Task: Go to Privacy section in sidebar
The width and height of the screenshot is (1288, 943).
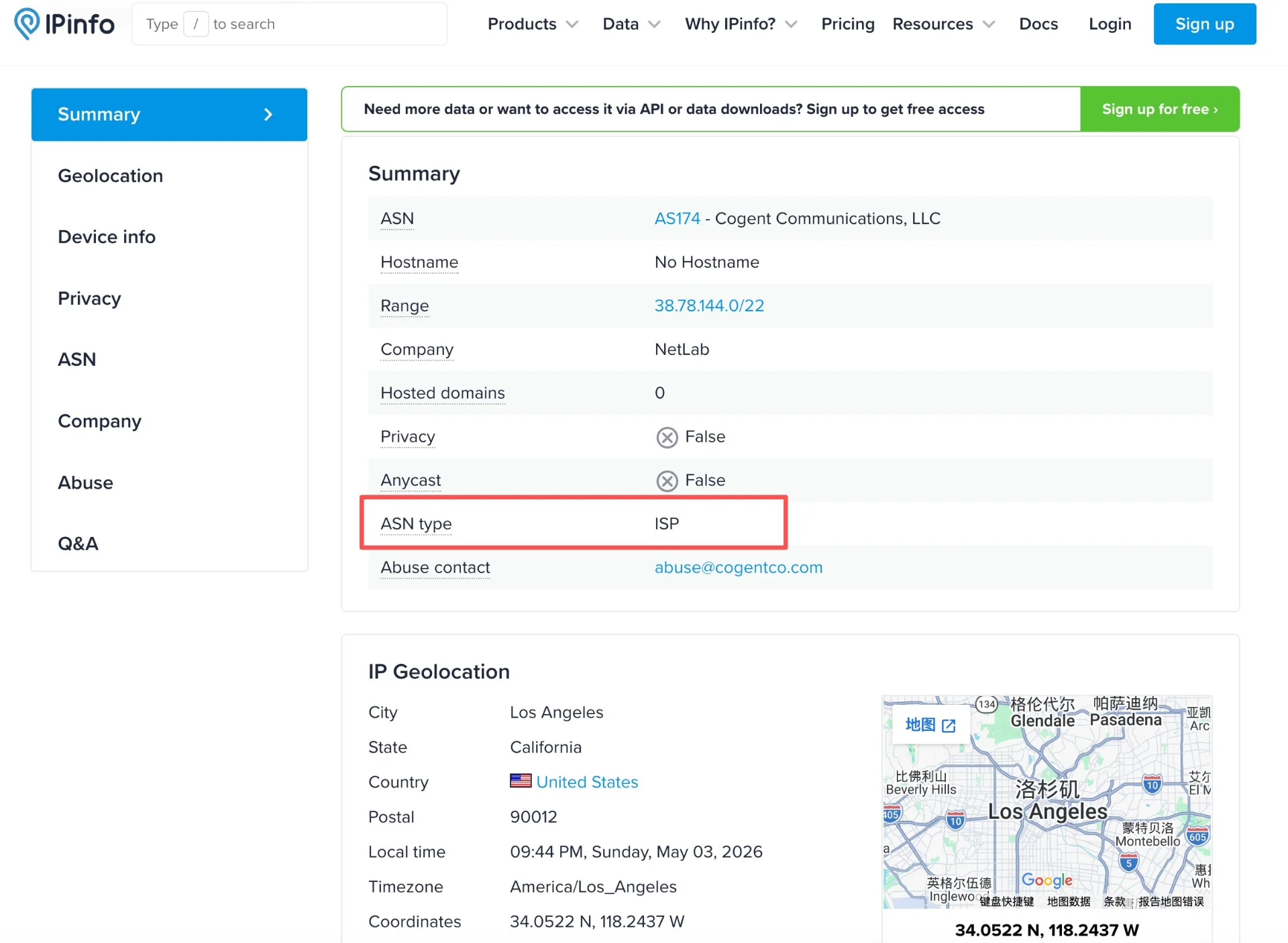Action: [x=89, y=299]
